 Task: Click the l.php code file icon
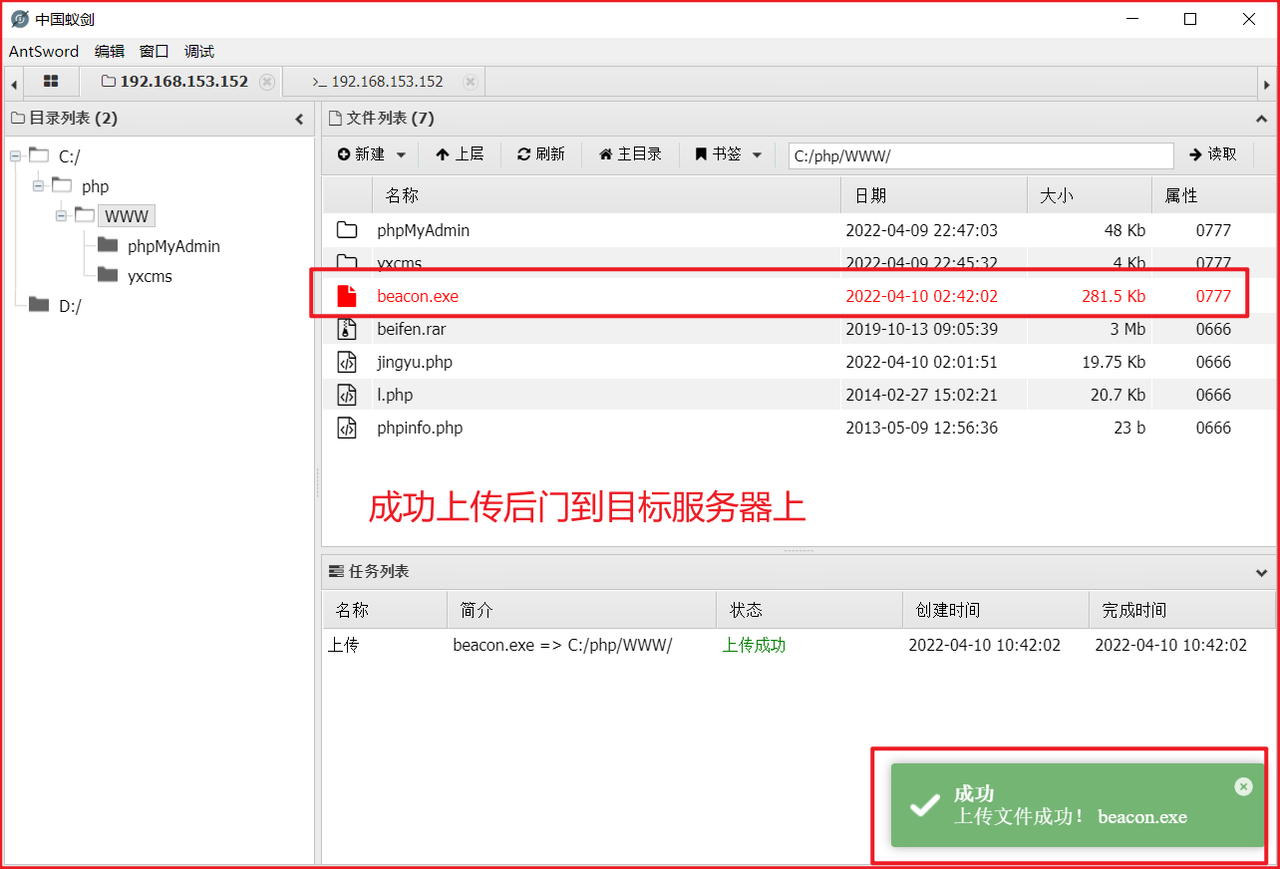click(347, 395)
